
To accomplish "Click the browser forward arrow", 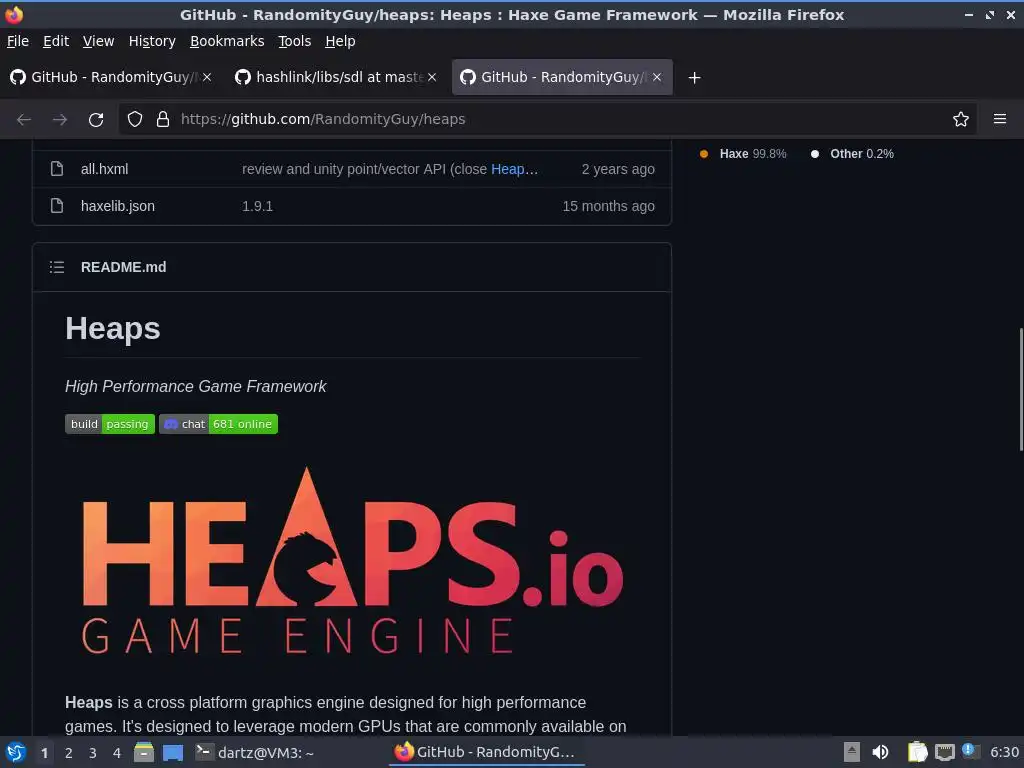I will click(60, 120).
